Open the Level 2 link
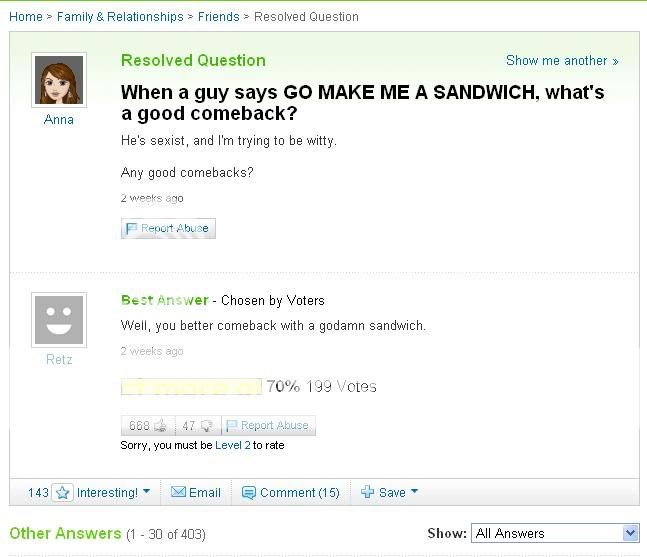Screen dimensions: 647x557 coord(232,445)
